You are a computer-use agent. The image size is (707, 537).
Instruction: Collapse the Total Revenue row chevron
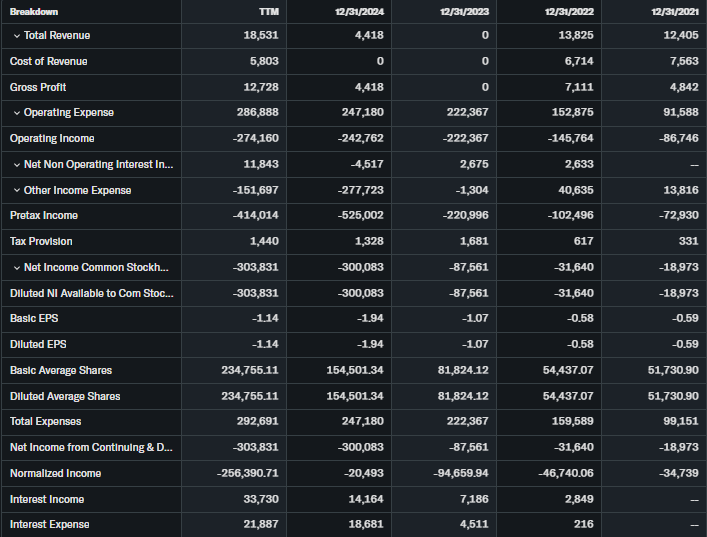[x=17, y=36]
